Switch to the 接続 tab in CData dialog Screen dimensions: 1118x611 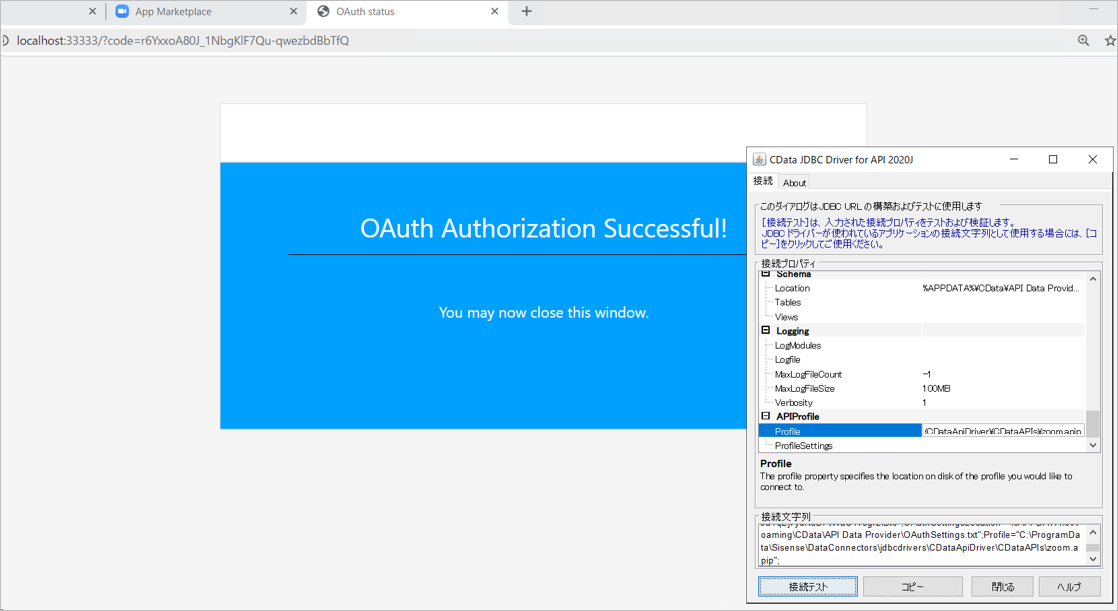(x=763, y=181)
